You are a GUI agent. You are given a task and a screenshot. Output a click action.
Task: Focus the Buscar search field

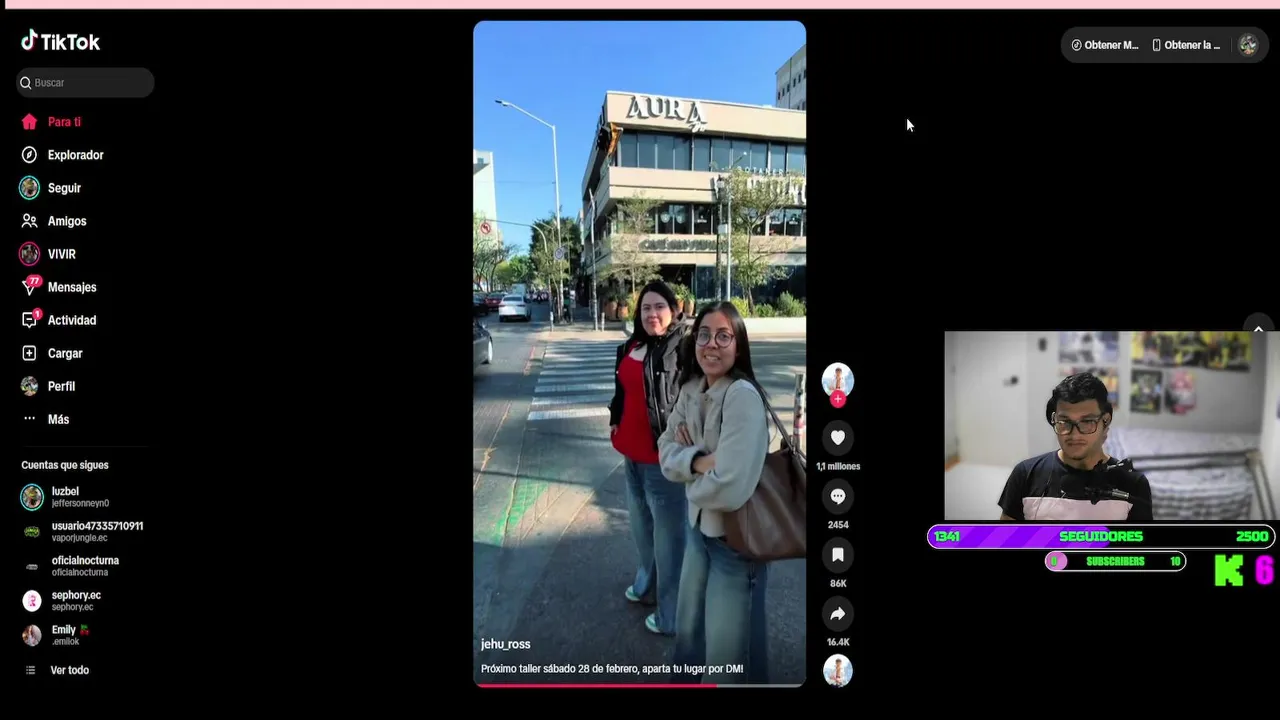[85, 83]
